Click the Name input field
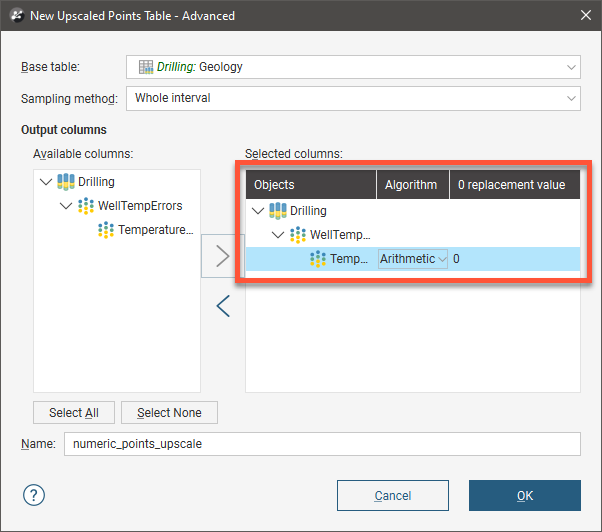Screen dimensions: 602x532 322,444
